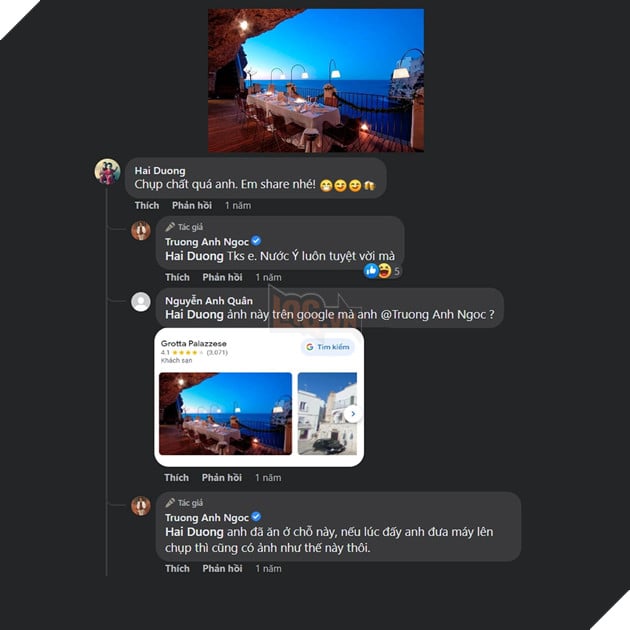Image resolution: width=630 pixels, height=630 pixels.
Task: Open Nguyễn Anh Quân's default avatar
Action: [141, 302]
